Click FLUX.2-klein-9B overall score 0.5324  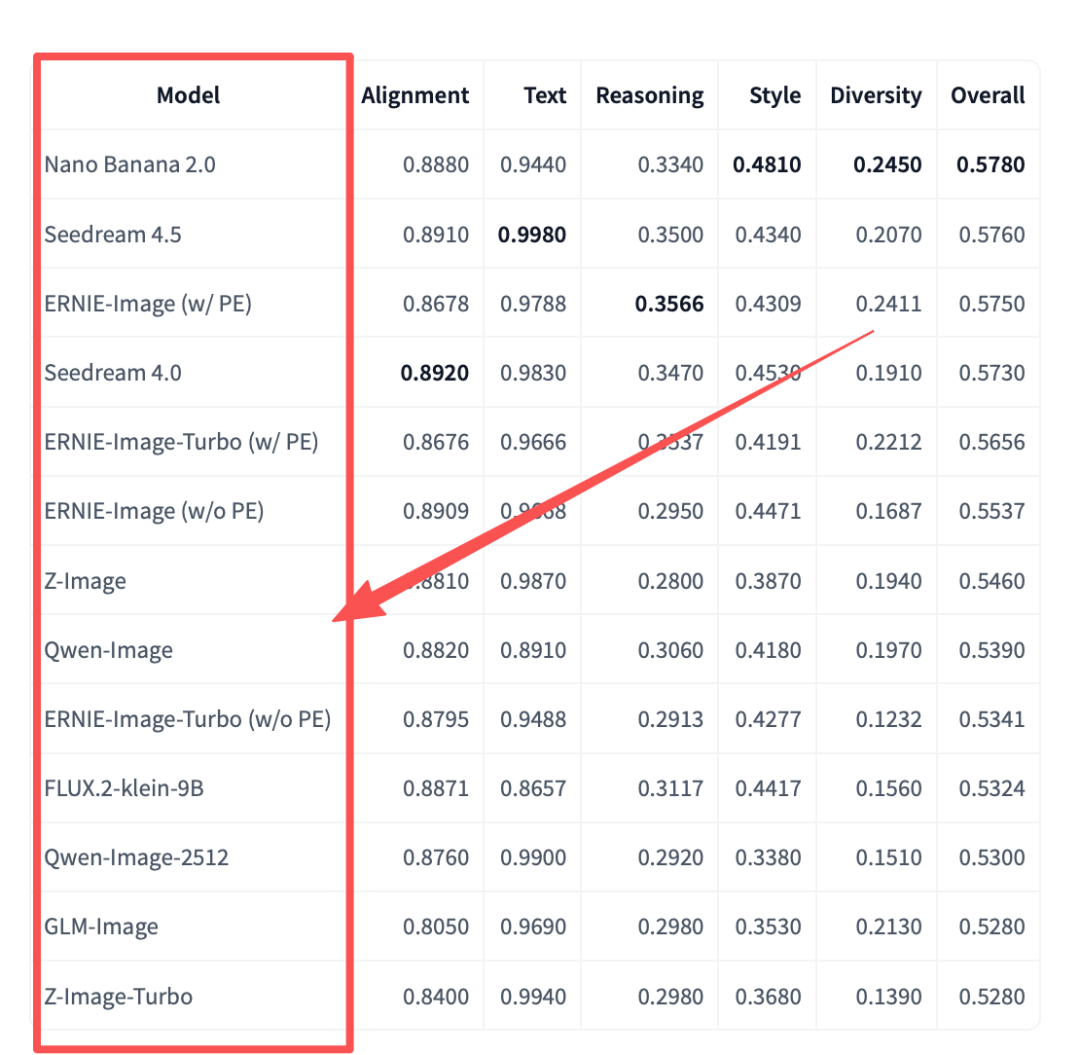tap(992, 788)
